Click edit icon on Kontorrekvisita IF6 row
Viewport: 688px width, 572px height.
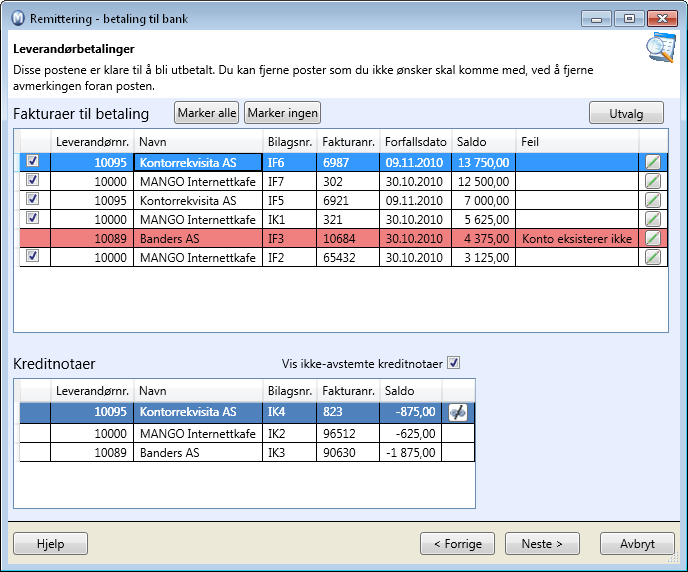[652, 162]
